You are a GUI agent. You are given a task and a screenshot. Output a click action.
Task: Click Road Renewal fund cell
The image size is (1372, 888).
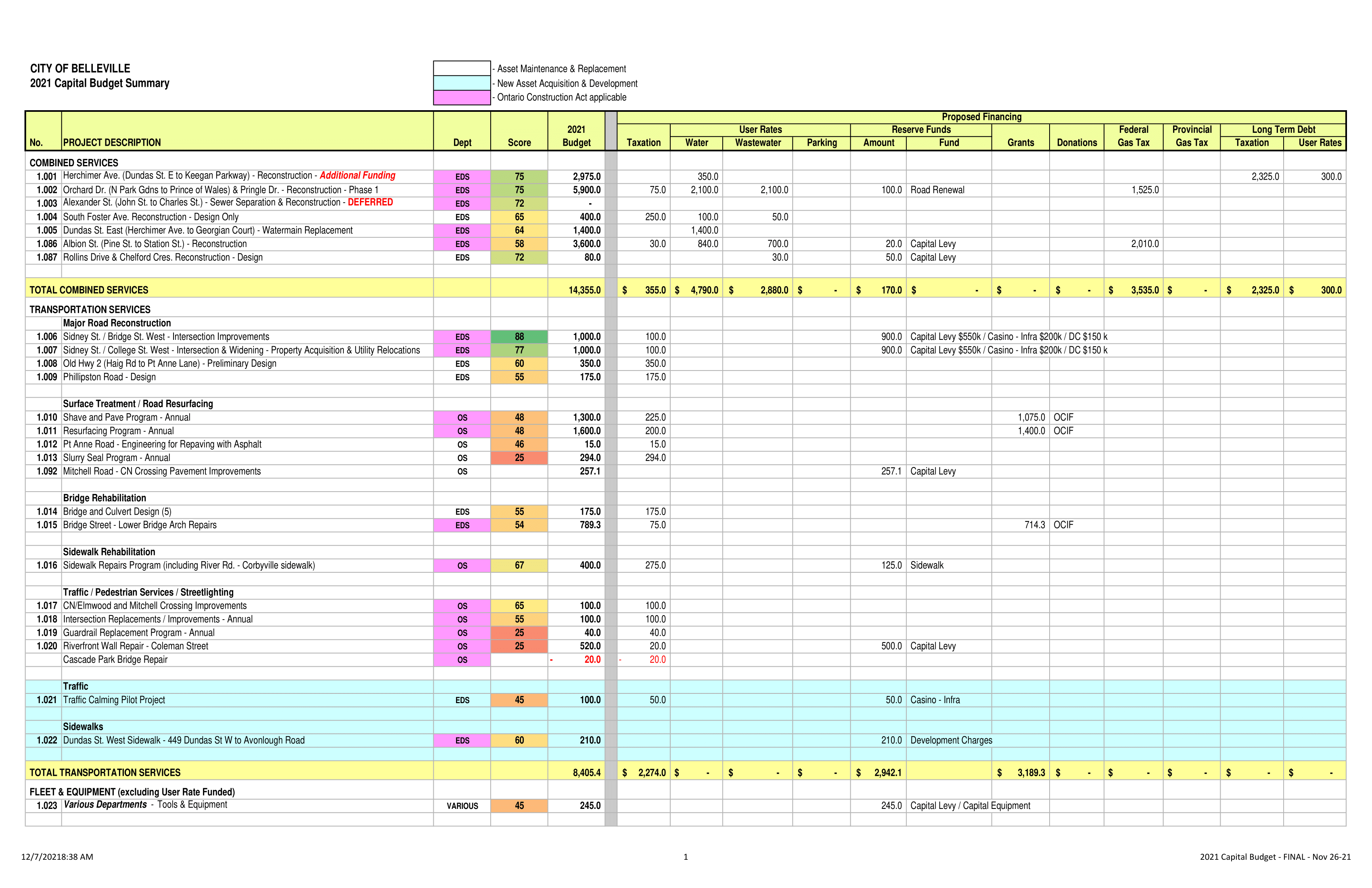937,190
